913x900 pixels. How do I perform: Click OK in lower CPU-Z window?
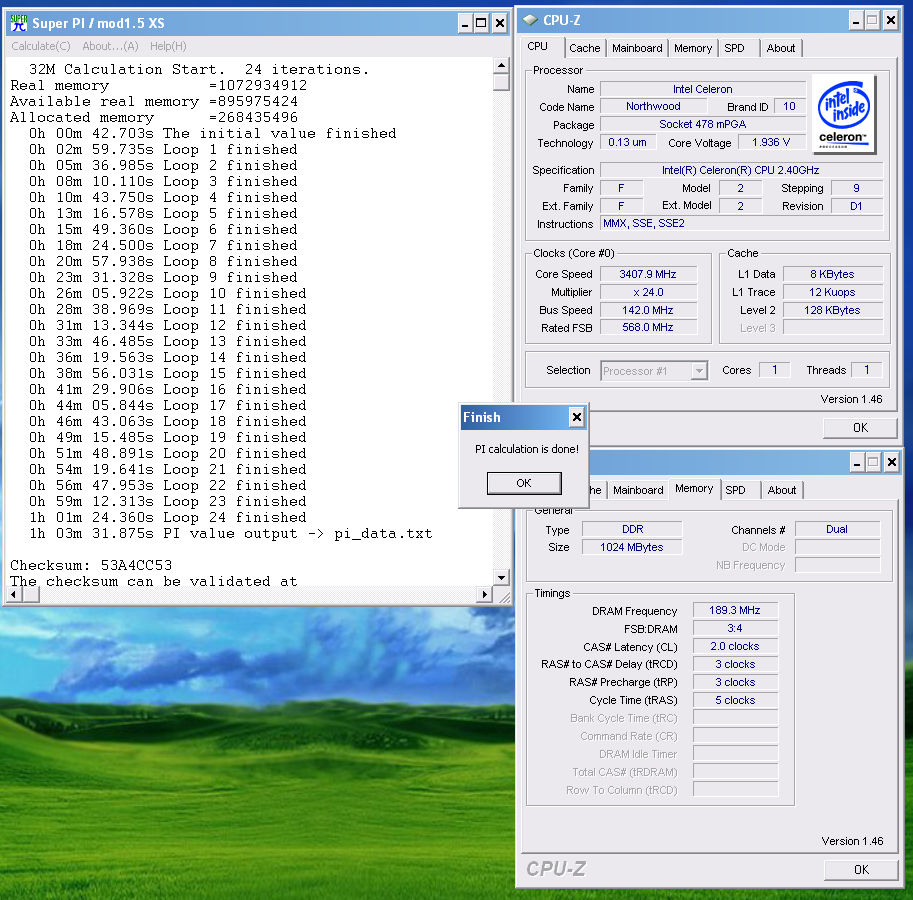pos(861,869)
